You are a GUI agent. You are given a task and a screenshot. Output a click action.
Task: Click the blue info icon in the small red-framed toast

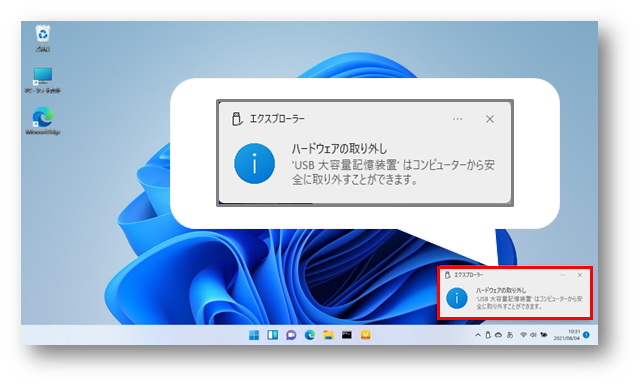pyautogui.click(x=457, y=298)
